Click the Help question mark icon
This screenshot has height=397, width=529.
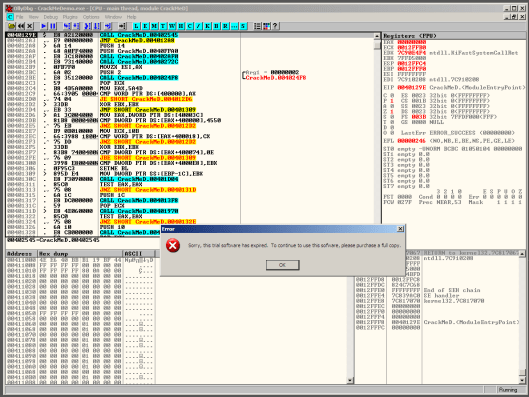tap(275, 26)
